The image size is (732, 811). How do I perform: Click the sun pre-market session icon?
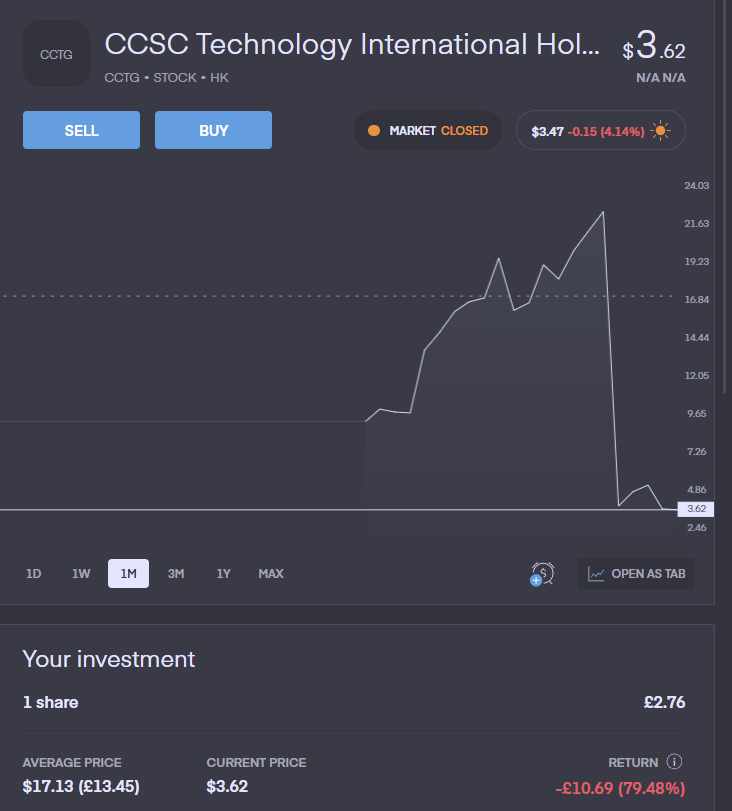click(x=660, y=131)
